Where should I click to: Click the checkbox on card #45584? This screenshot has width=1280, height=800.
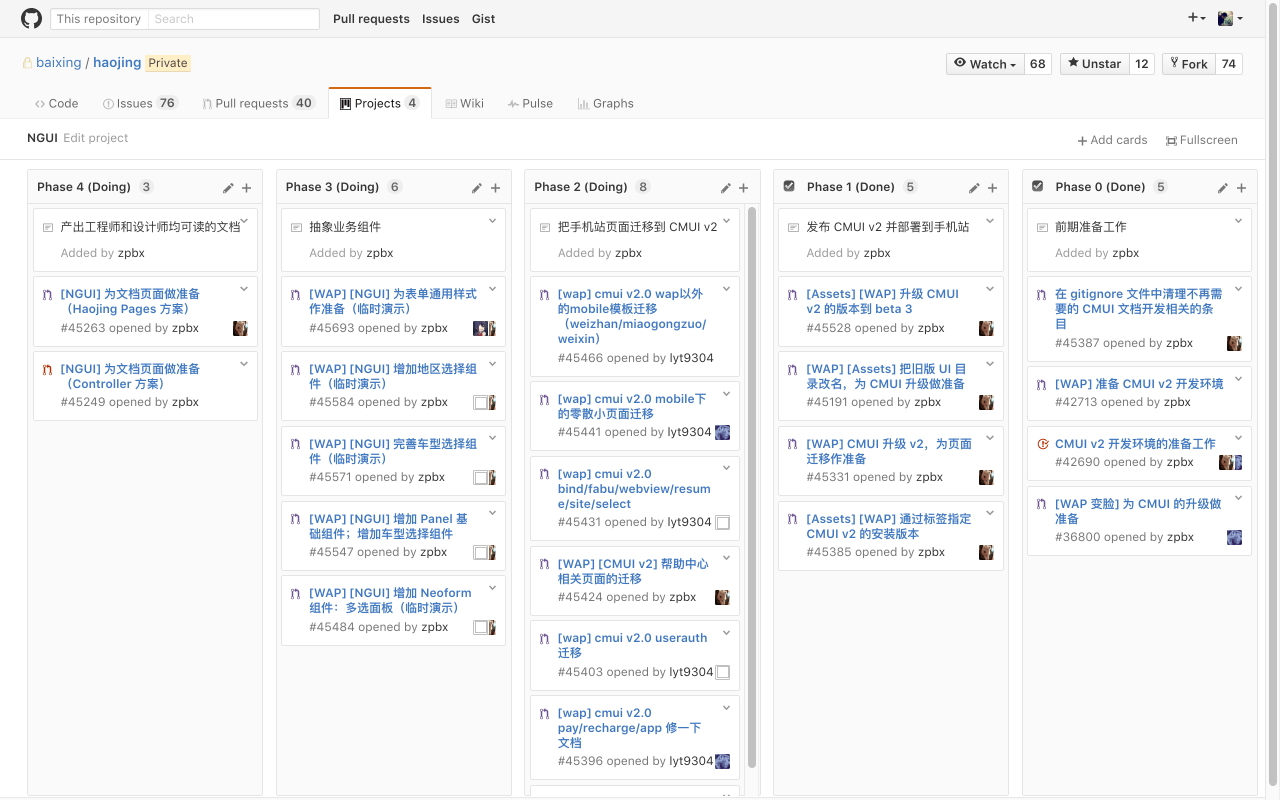coord(480,402)
